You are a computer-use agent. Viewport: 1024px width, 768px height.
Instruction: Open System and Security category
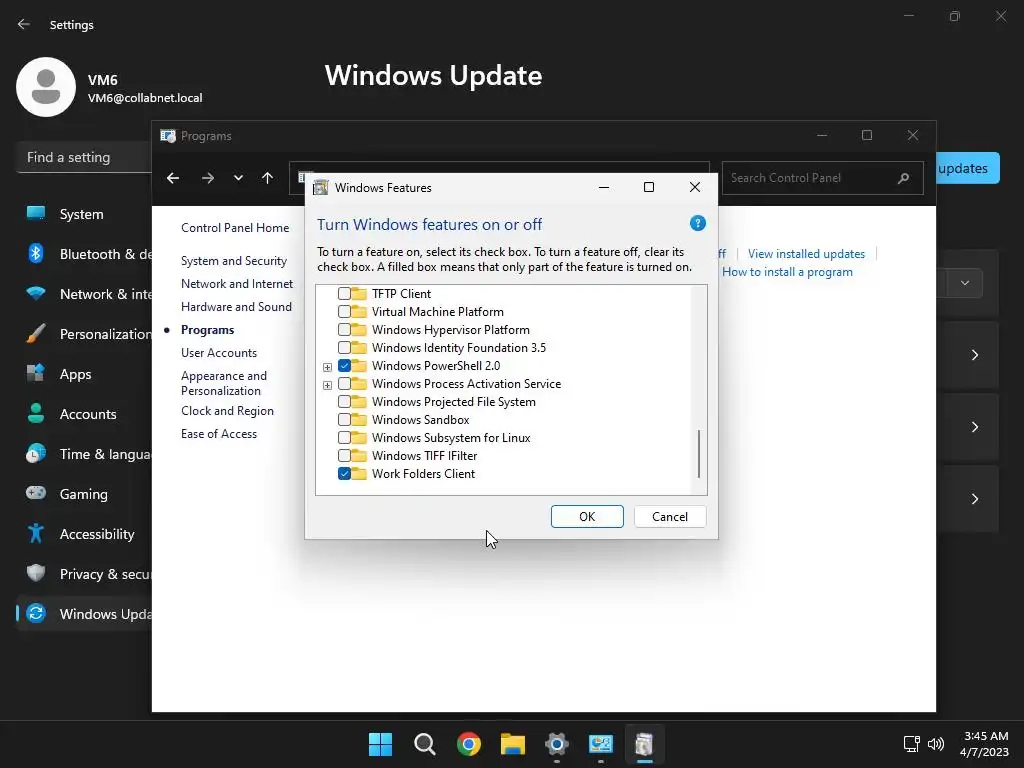pos(234,261)
